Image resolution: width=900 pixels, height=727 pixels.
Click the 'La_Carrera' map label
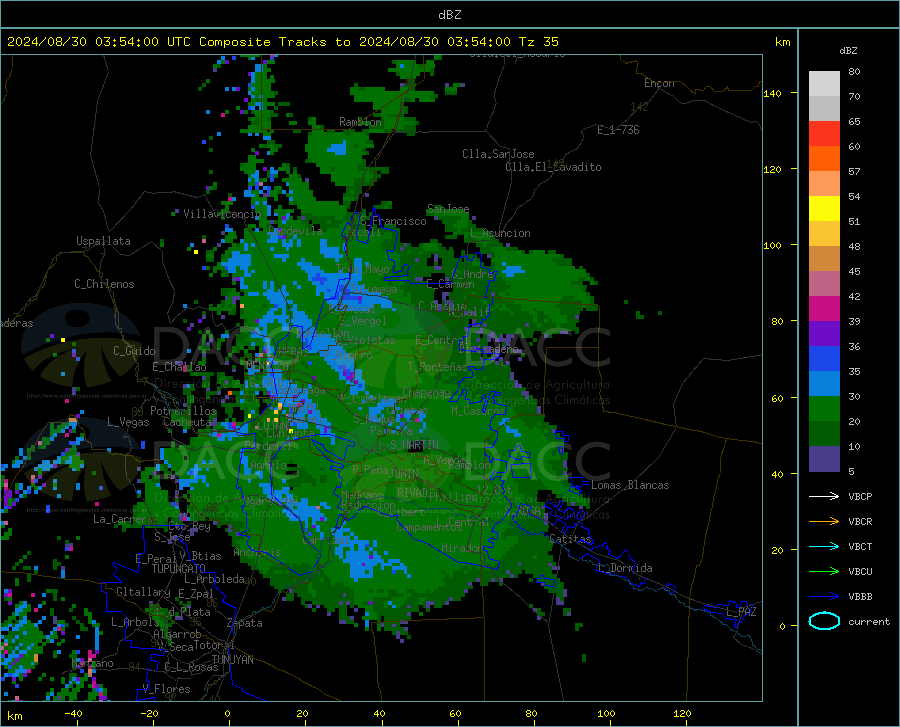point(123,519)
